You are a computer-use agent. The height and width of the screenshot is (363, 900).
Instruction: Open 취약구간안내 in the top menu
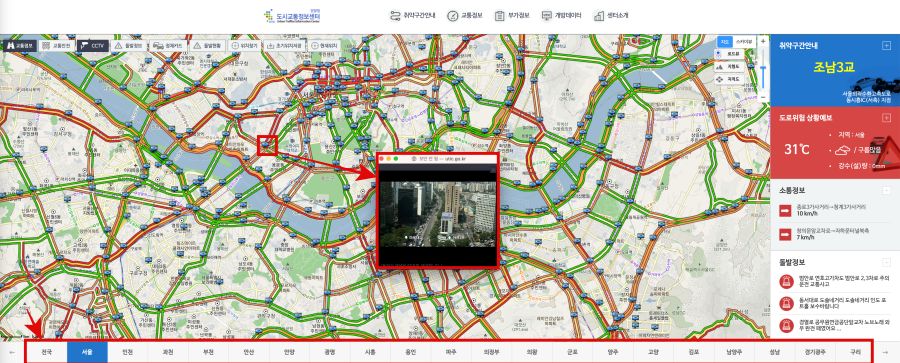(412, 16)
